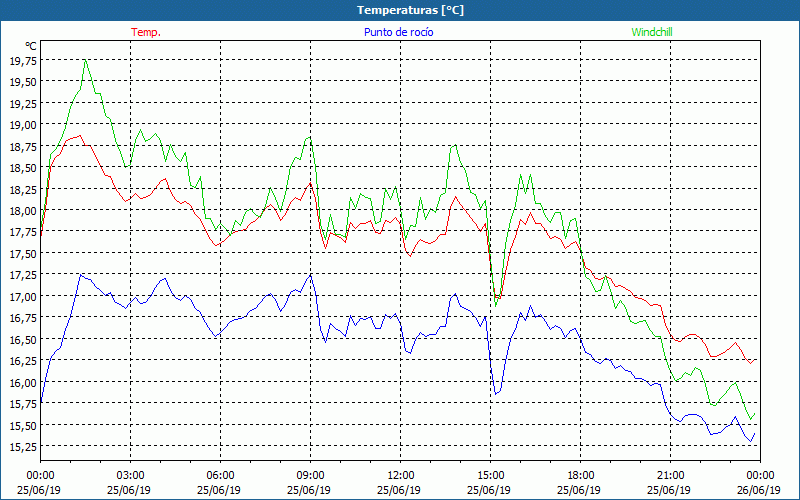The image size is (800, 500).
Task: Click the 18,00 y-axis value
Action: click(x=23, y=210)
